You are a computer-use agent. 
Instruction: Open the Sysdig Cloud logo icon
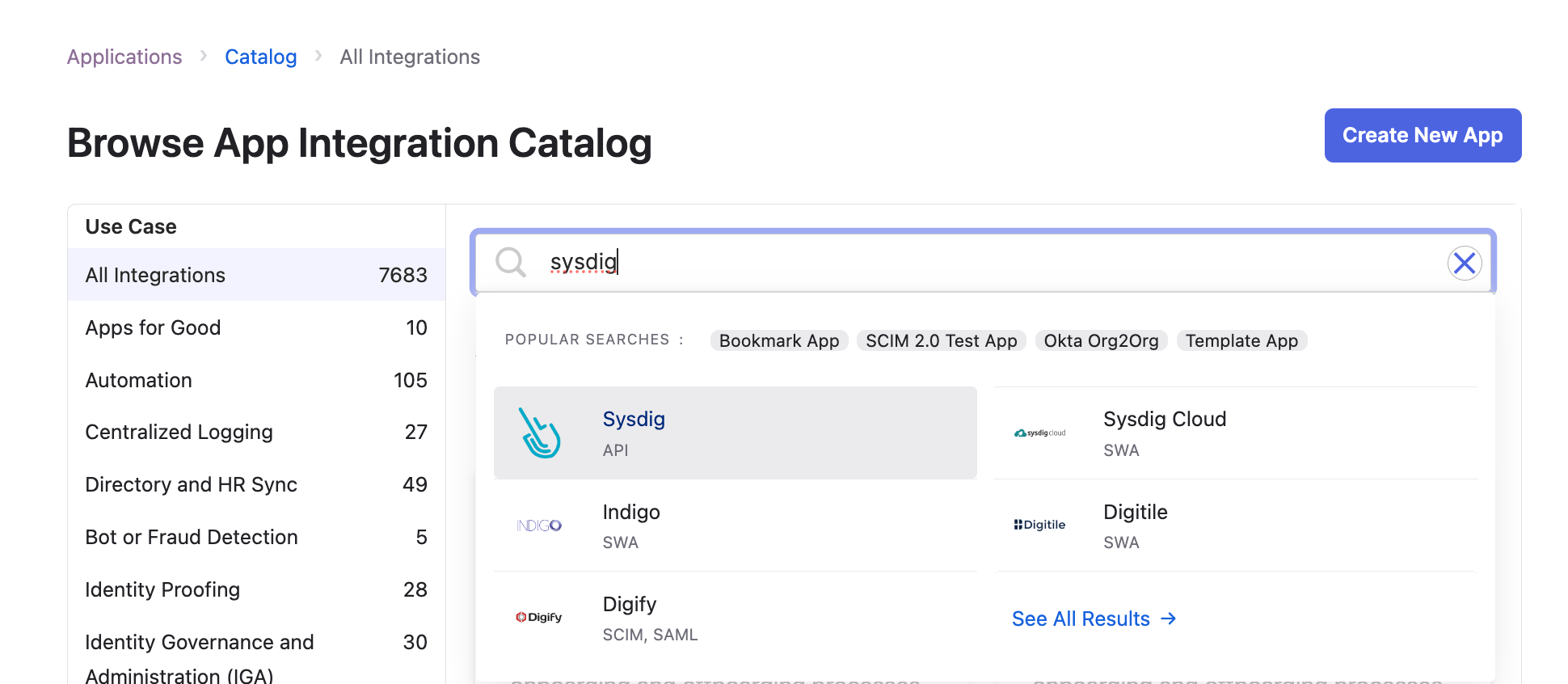point(1040,433)
